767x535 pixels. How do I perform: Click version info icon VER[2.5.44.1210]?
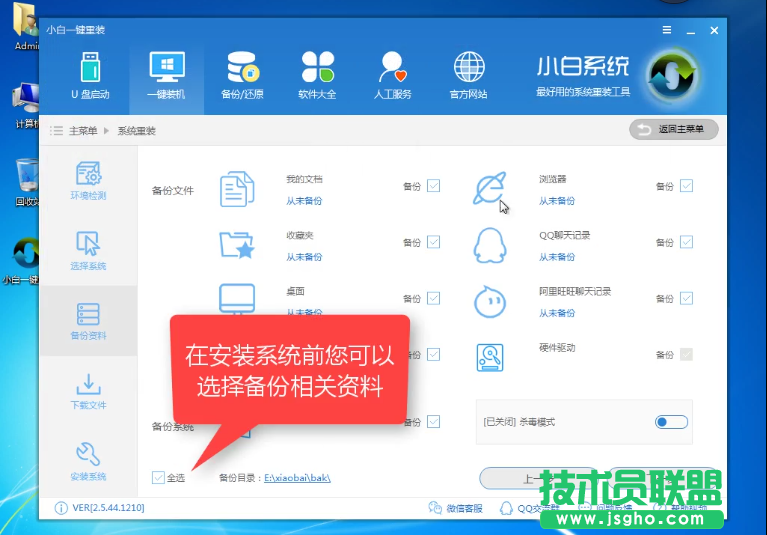click(x=61, y=508)
